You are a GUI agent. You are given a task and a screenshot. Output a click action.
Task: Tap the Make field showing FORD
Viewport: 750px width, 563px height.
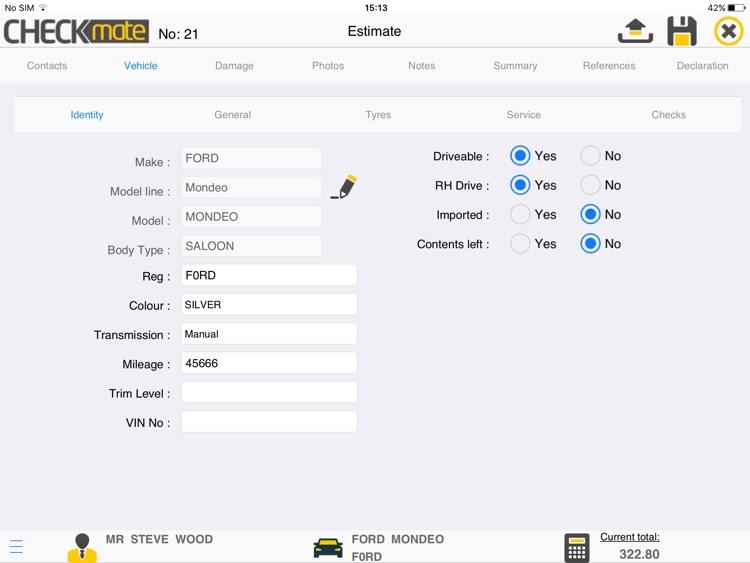(252, 158)
